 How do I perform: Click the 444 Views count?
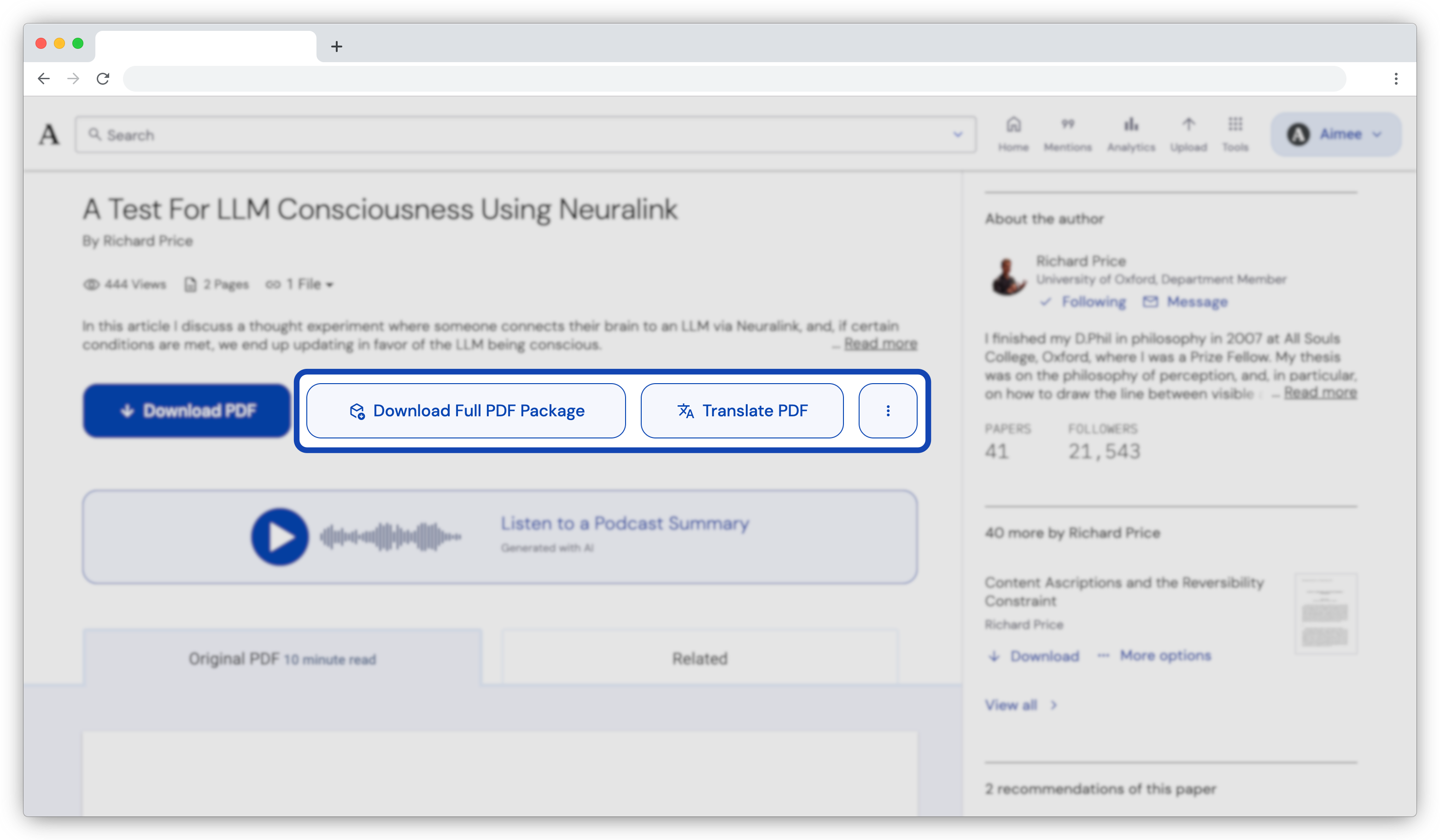pyautogui.click(x=124, y=284)
